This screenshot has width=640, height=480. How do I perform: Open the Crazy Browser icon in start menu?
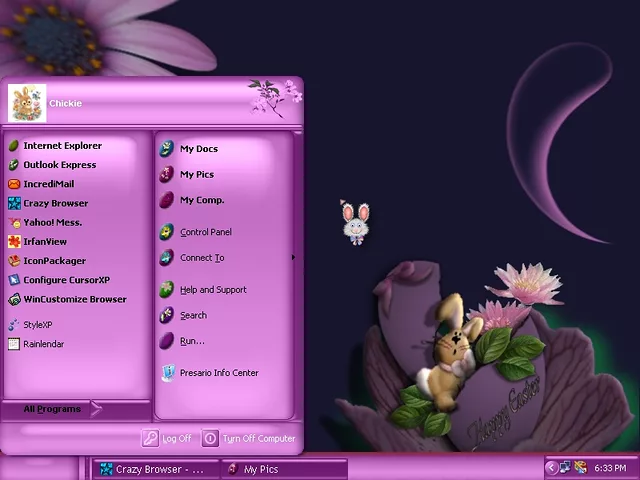coord(14,203)
